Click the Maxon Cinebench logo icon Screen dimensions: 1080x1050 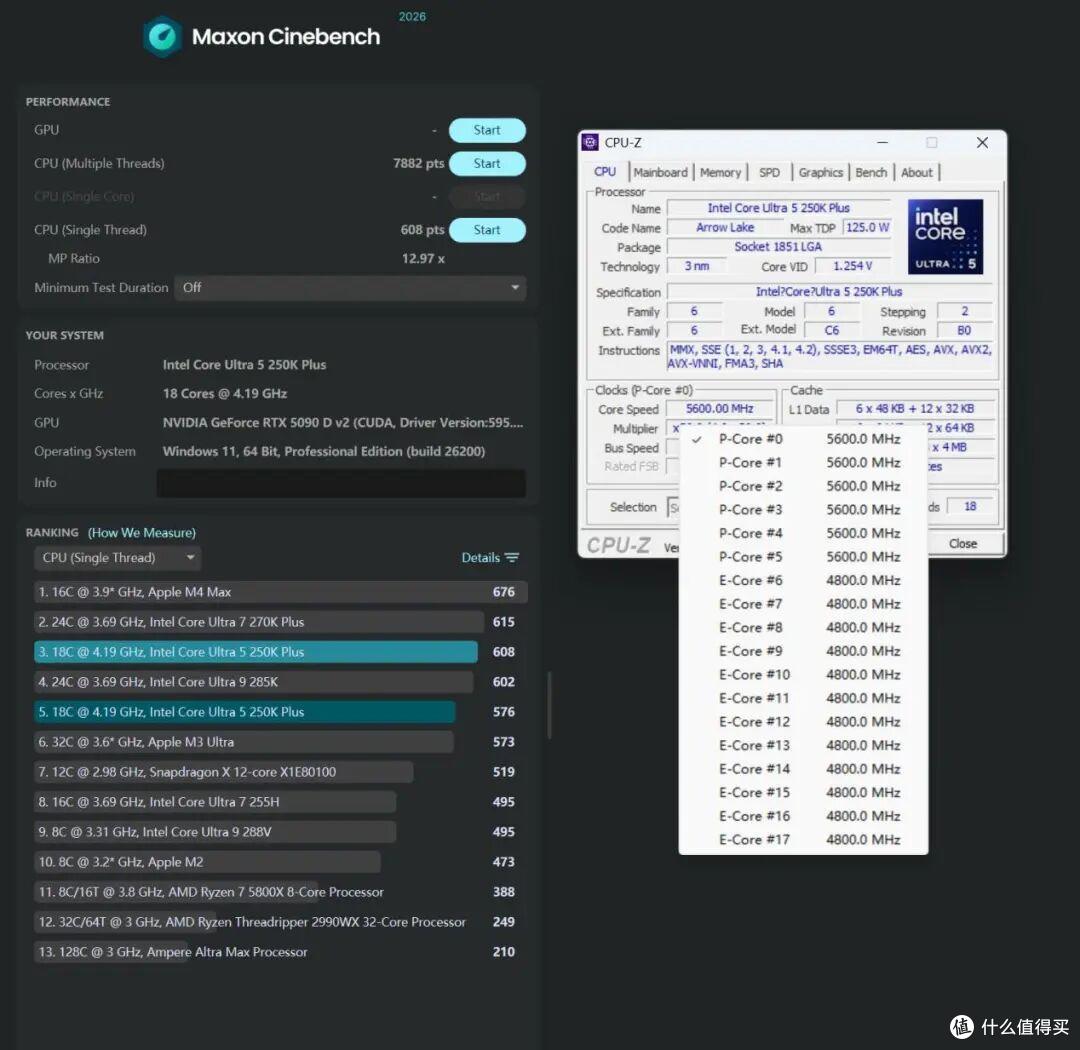click(x=163, y=37)
